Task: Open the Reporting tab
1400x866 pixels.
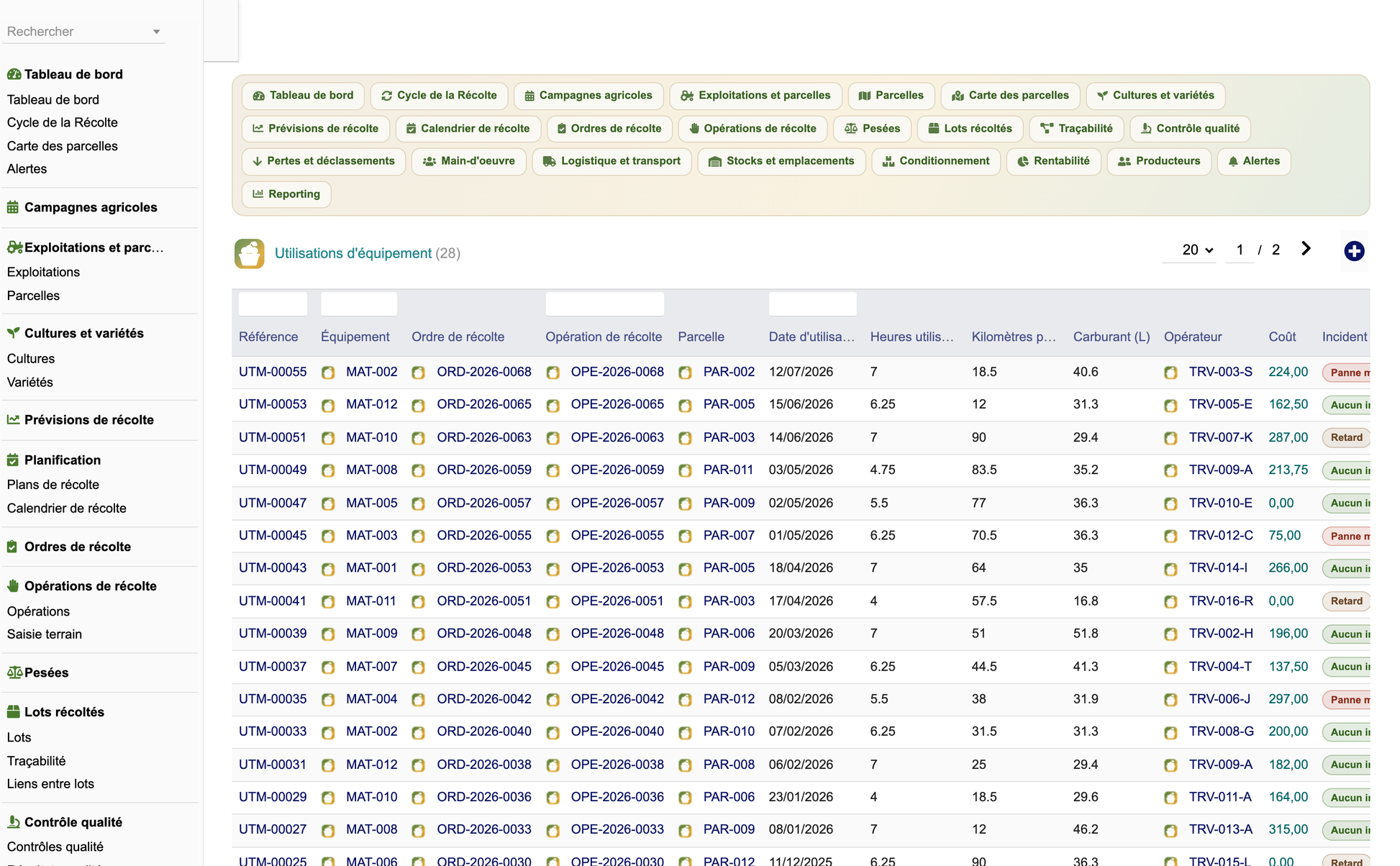Action: 286,194
